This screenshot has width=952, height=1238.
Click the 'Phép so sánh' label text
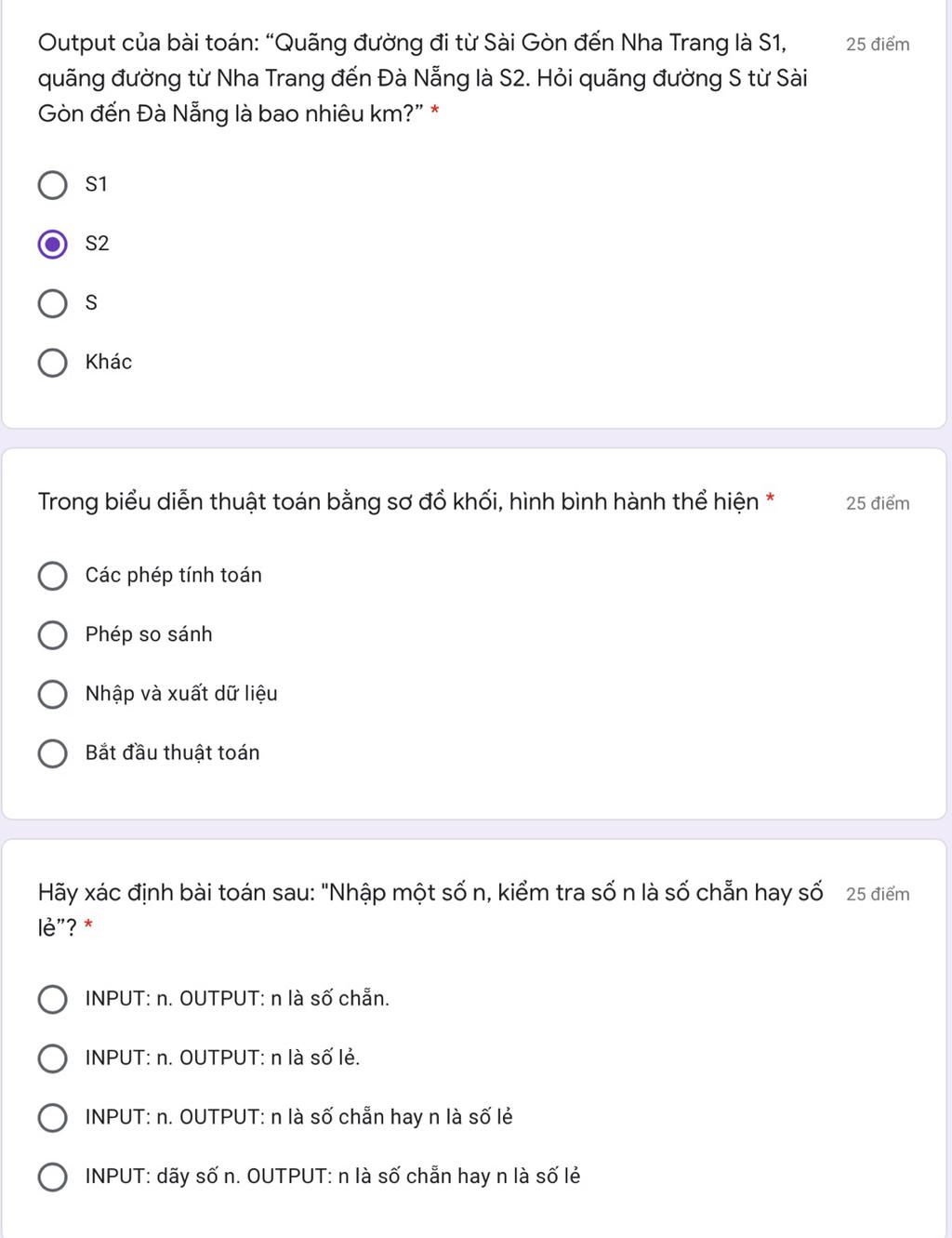149,634
